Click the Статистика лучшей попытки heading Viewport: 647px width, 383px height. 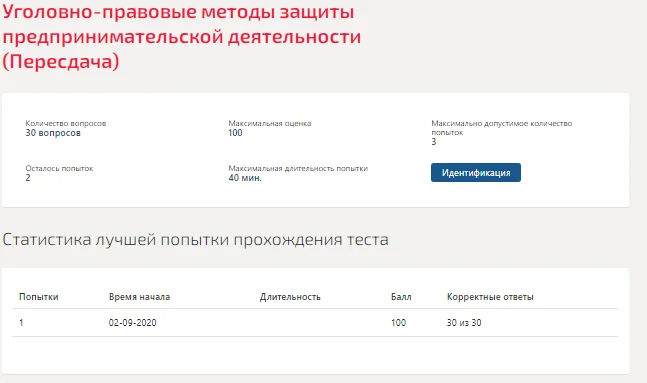click(196, 240)
